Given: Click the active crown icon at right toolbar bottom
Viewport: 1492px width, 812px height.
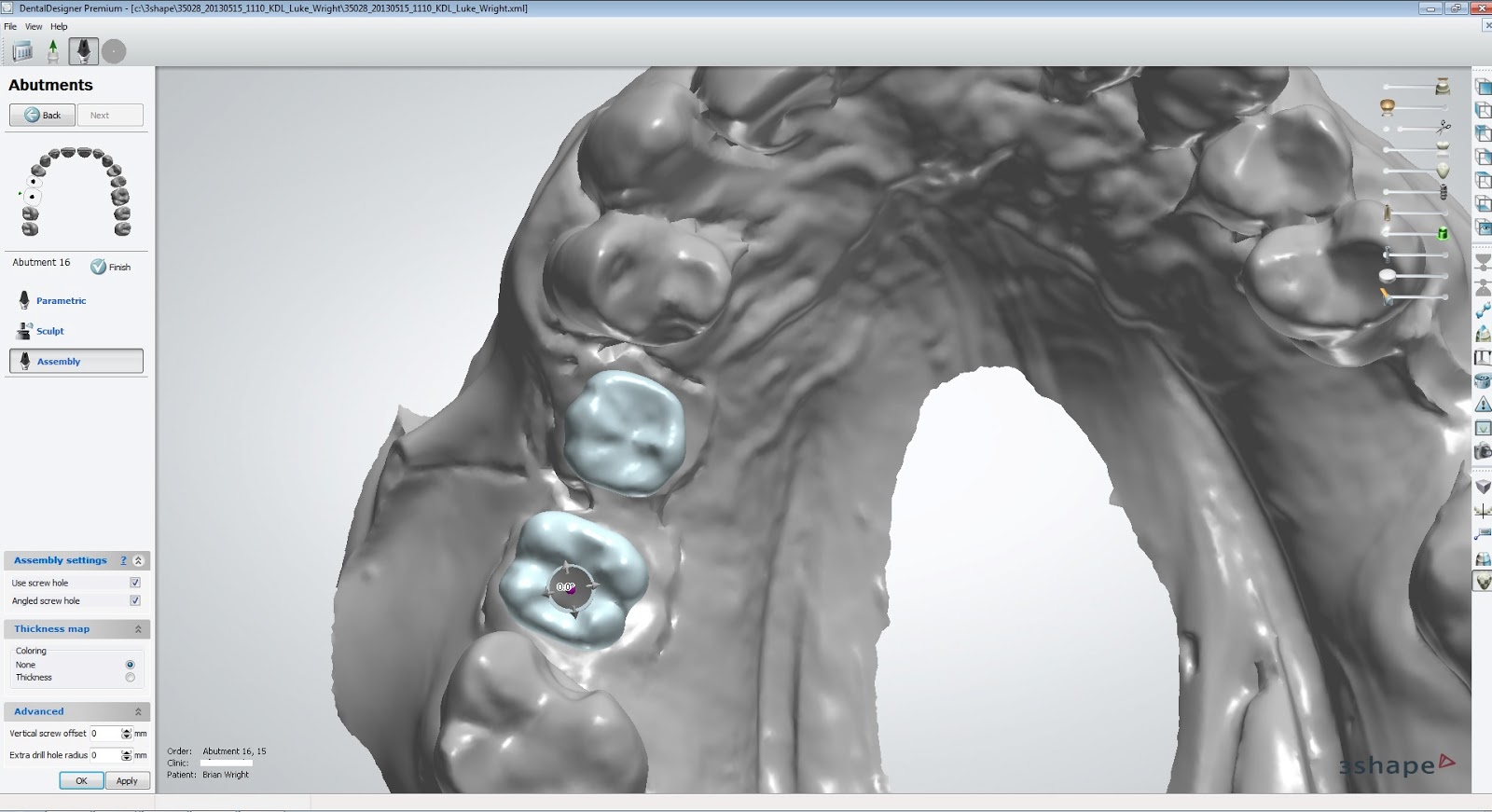Looking at the screenshot, I should (x=1483, y=582).
